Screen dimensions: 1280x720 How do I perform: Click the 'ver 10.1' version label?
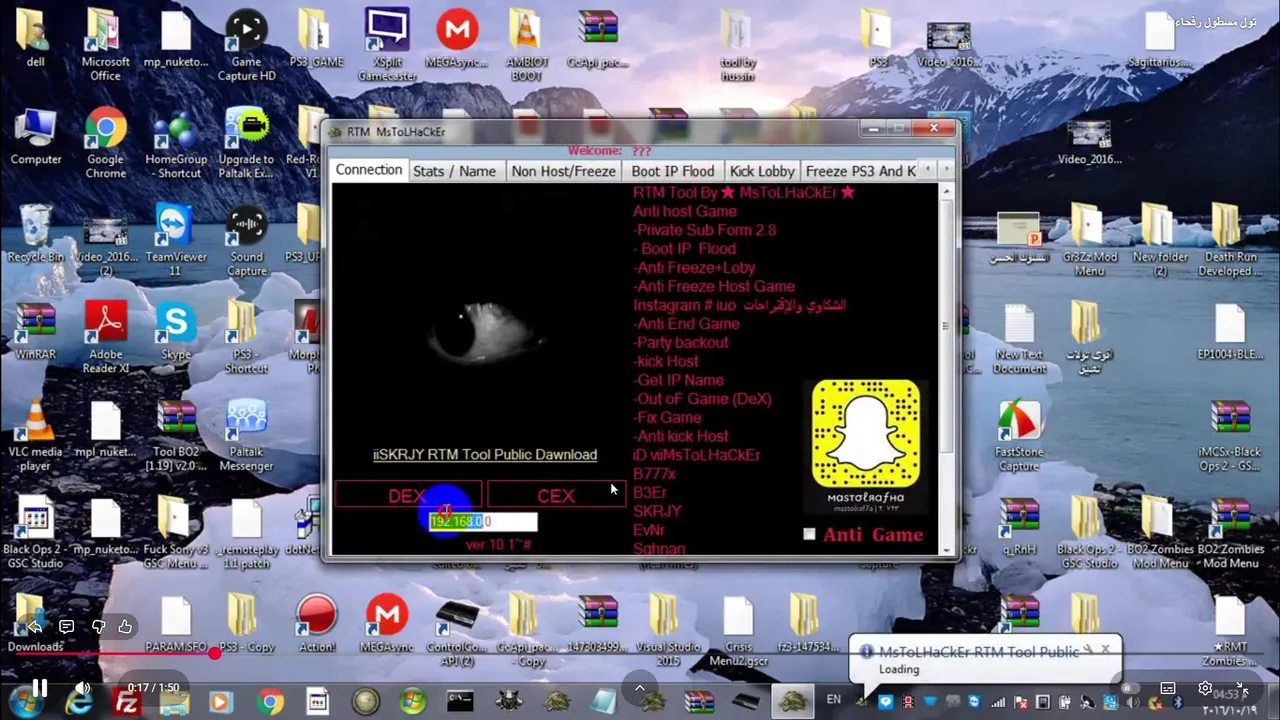498,544
